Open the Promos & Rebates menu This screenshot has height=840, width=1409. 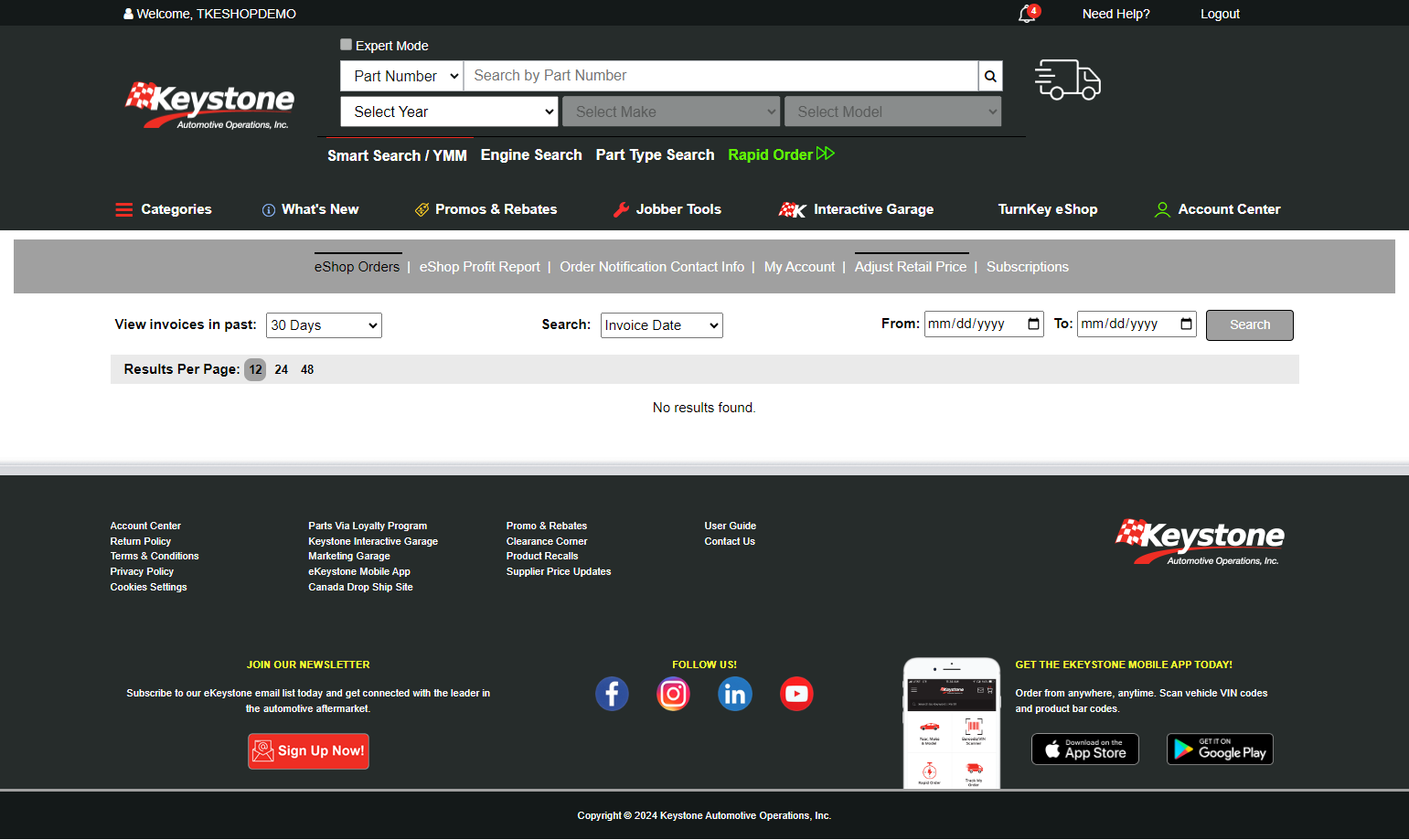[x=486, y=209]
